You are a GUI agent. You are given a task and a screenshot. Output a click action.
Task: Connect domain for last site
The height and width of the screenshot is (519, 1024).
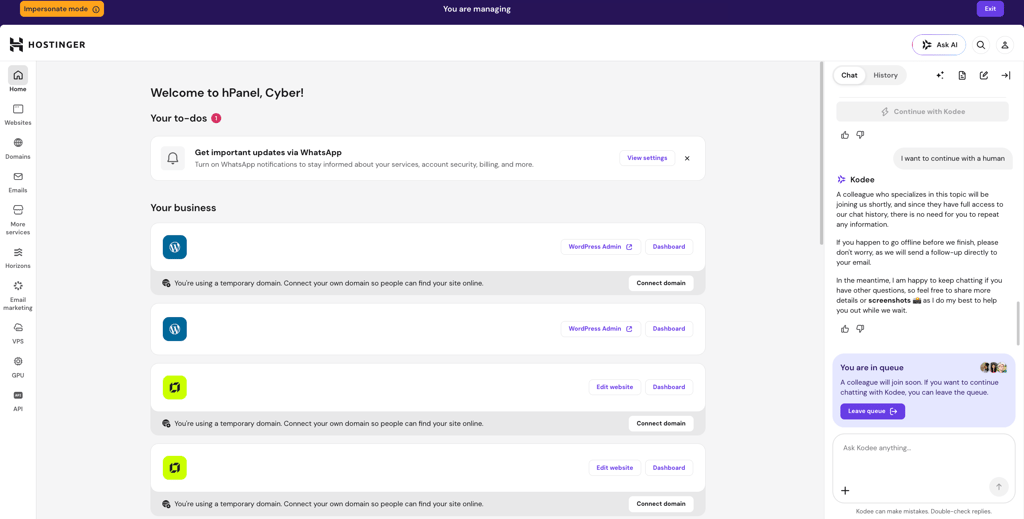click(x=661, y=504)
